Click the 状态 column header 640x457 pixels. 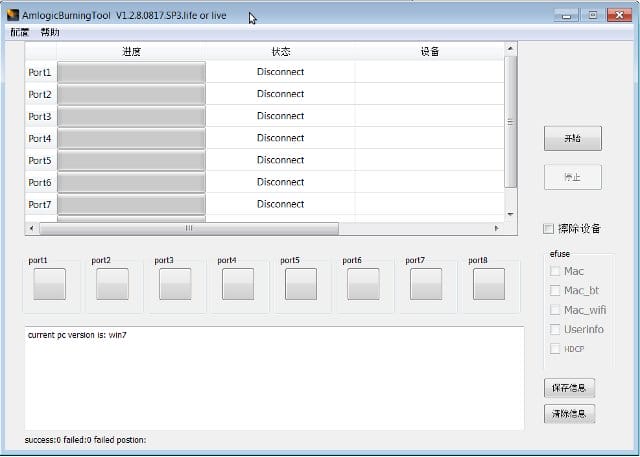[x=281, y=51]
